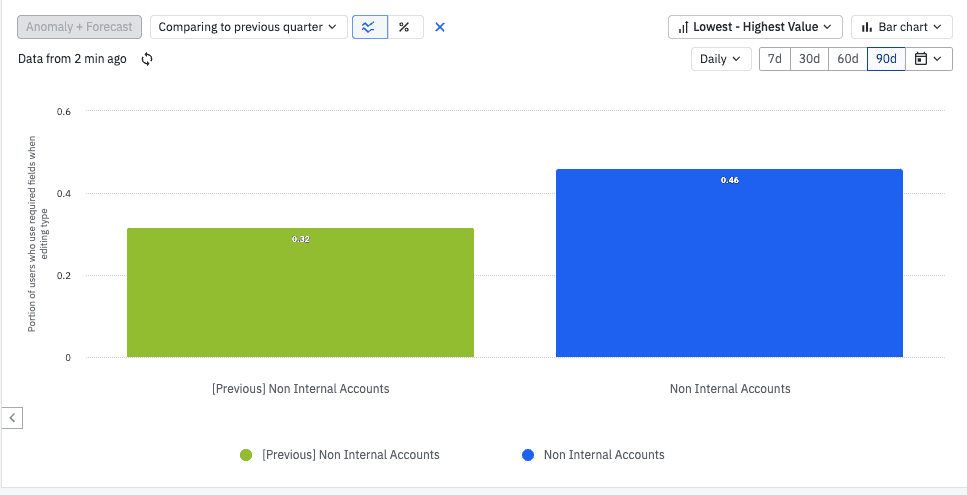Image resolution: width=967 pixels, height=495 pixels.
Task: Select the 7d time range
Action: click(775, 59)
